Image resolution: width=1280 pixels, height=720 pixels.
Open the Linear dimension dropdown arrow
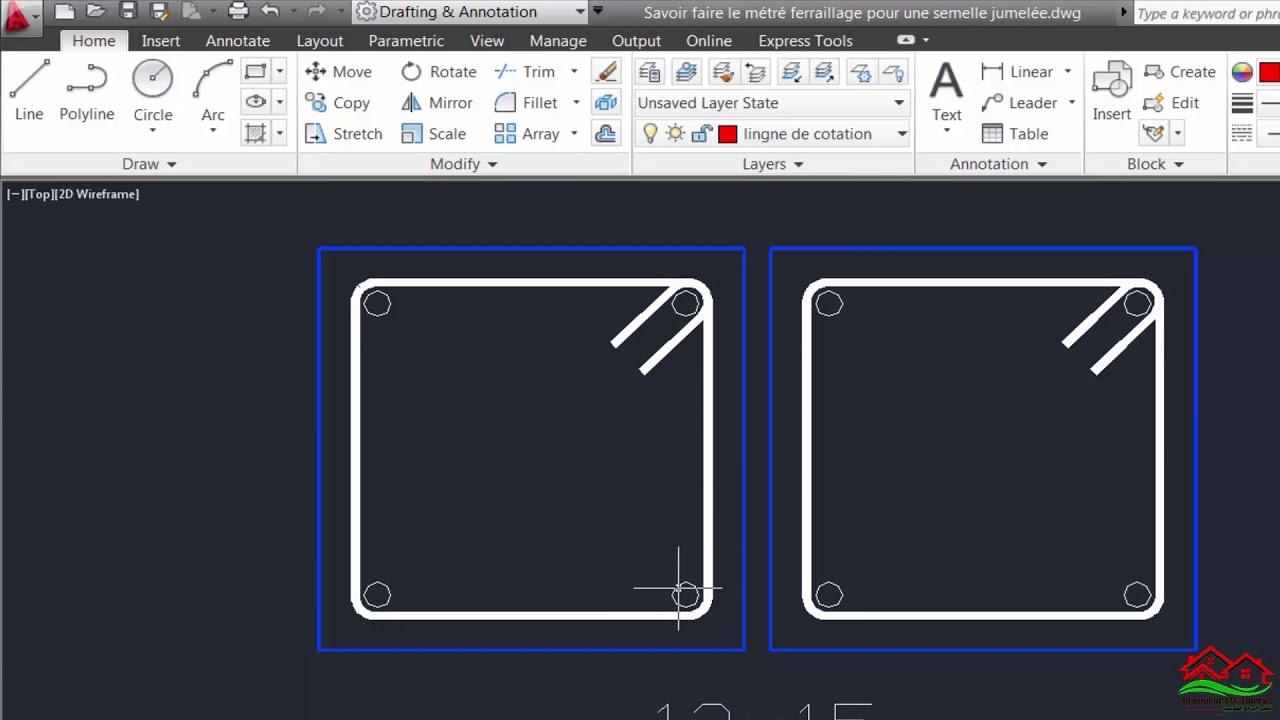point(1068,72)
